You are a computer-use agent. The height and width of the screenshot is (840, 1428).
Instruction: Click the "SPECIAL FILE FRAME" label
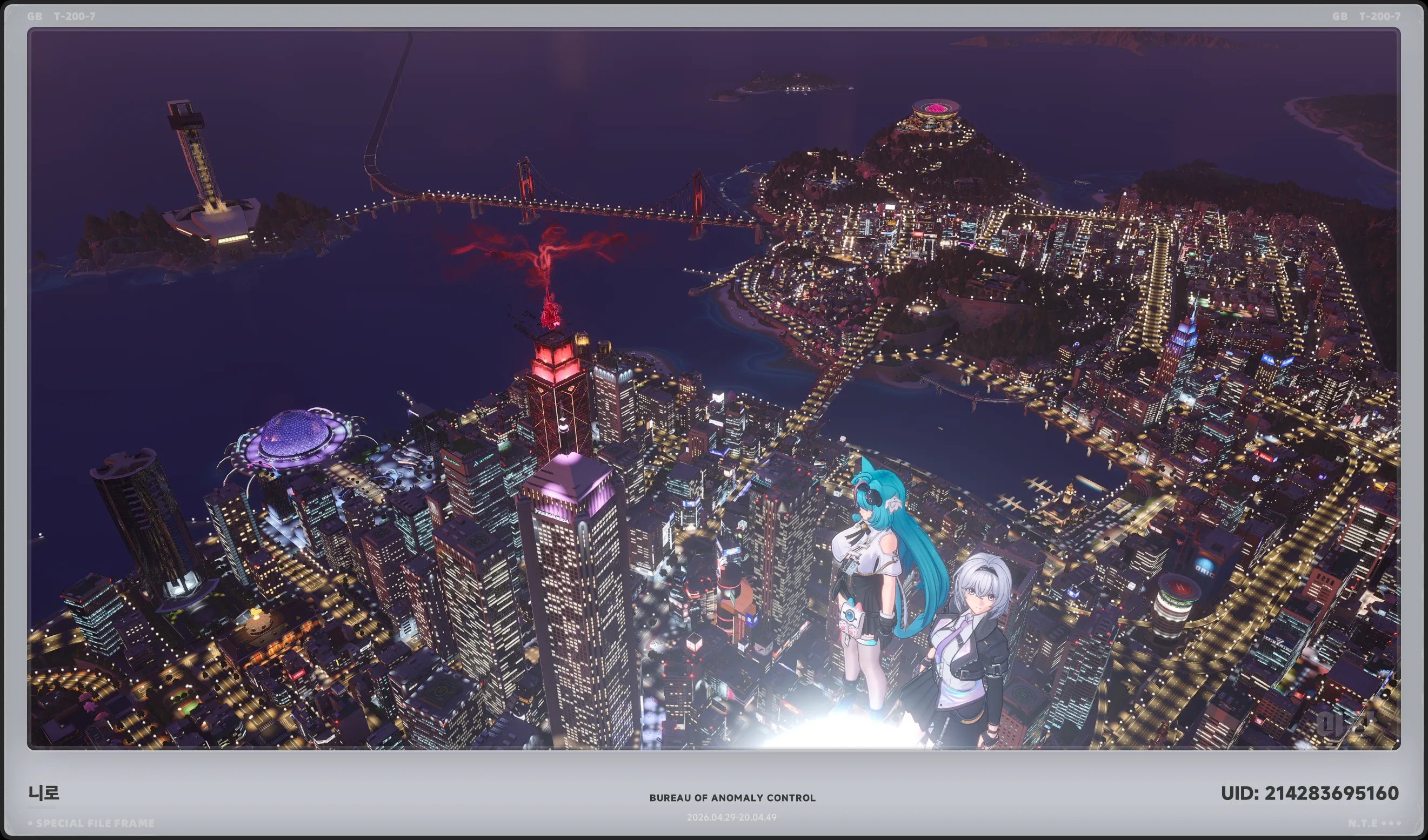(95, 823)
